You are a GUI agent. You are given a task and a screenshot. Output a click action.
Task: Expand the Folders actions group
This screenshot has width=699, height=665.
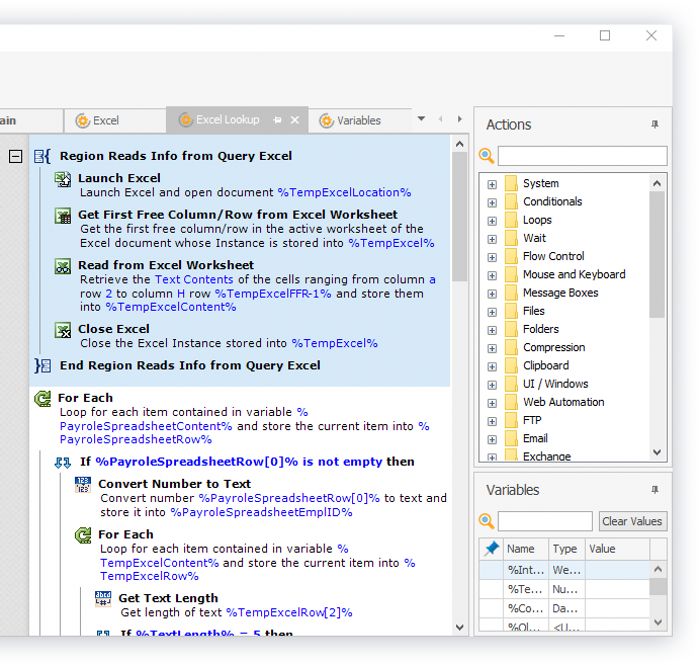coord(492,330)
